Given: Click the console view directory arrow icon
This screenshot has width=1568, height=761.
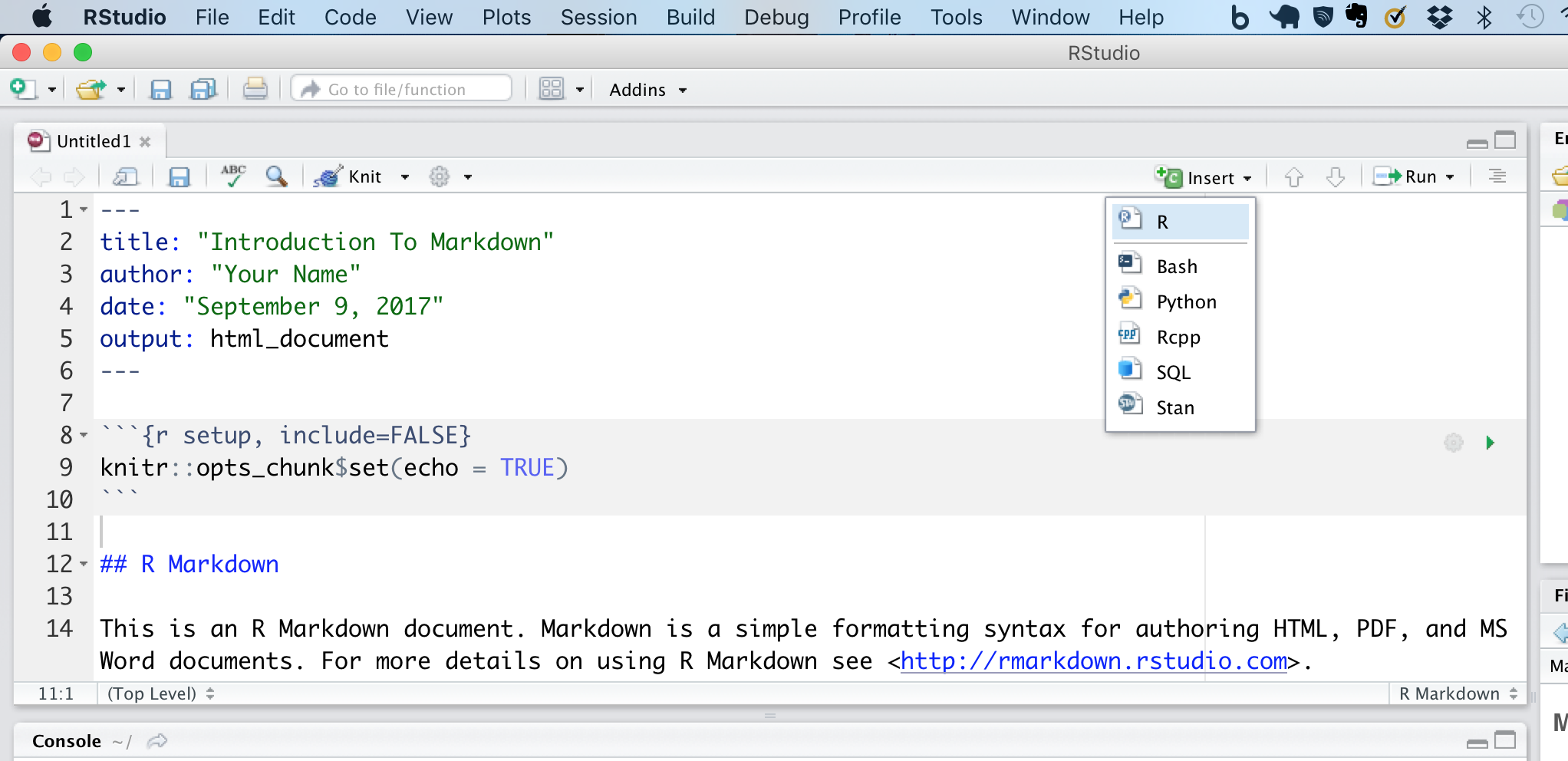Looking at the screenshot, I should coord(157,741).
